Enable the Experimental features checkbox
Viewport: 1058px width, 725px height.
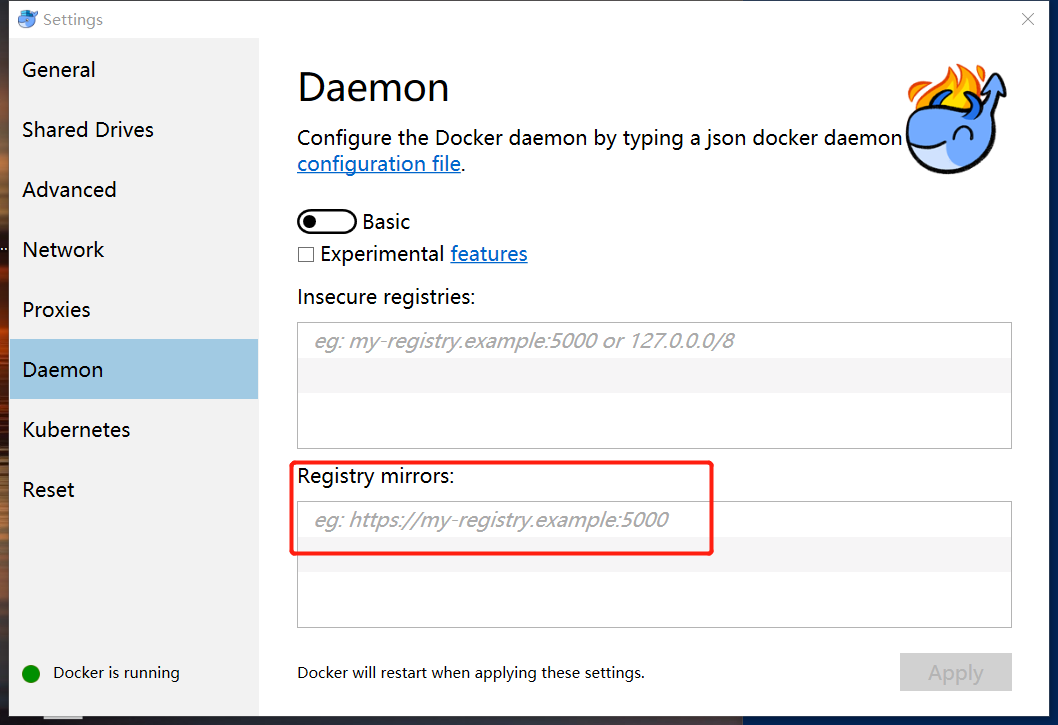pyautogui.click(x=307, y=255)
